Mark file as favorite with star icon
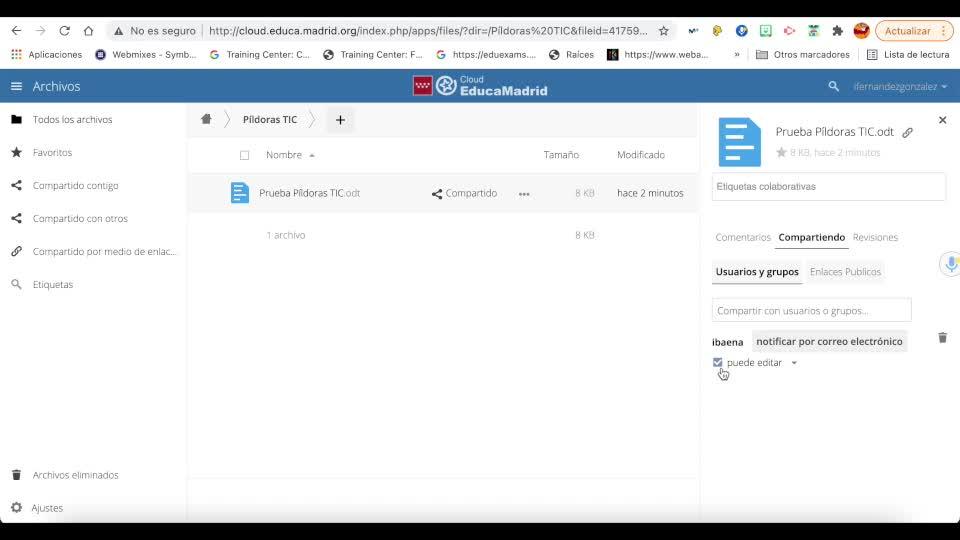960x540 pixels. point(781,152)
